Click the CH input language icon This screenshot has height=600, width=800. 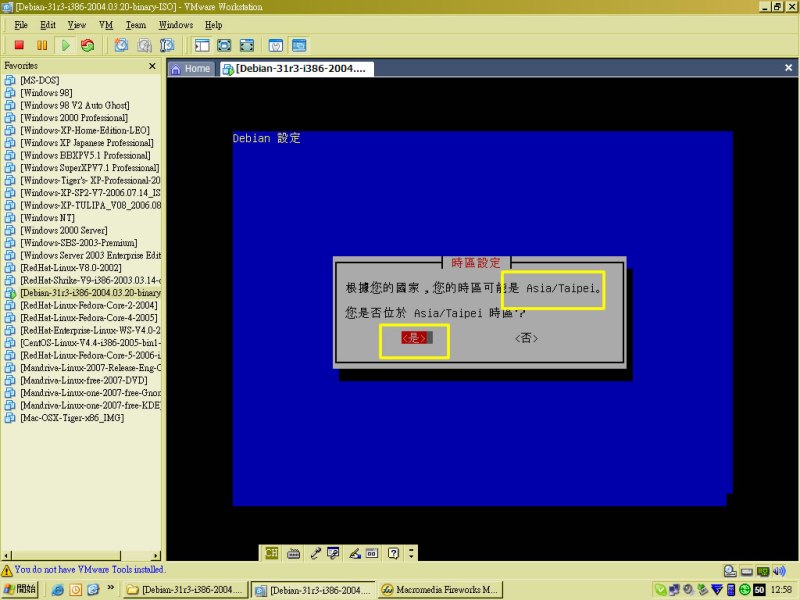[271, 554]
